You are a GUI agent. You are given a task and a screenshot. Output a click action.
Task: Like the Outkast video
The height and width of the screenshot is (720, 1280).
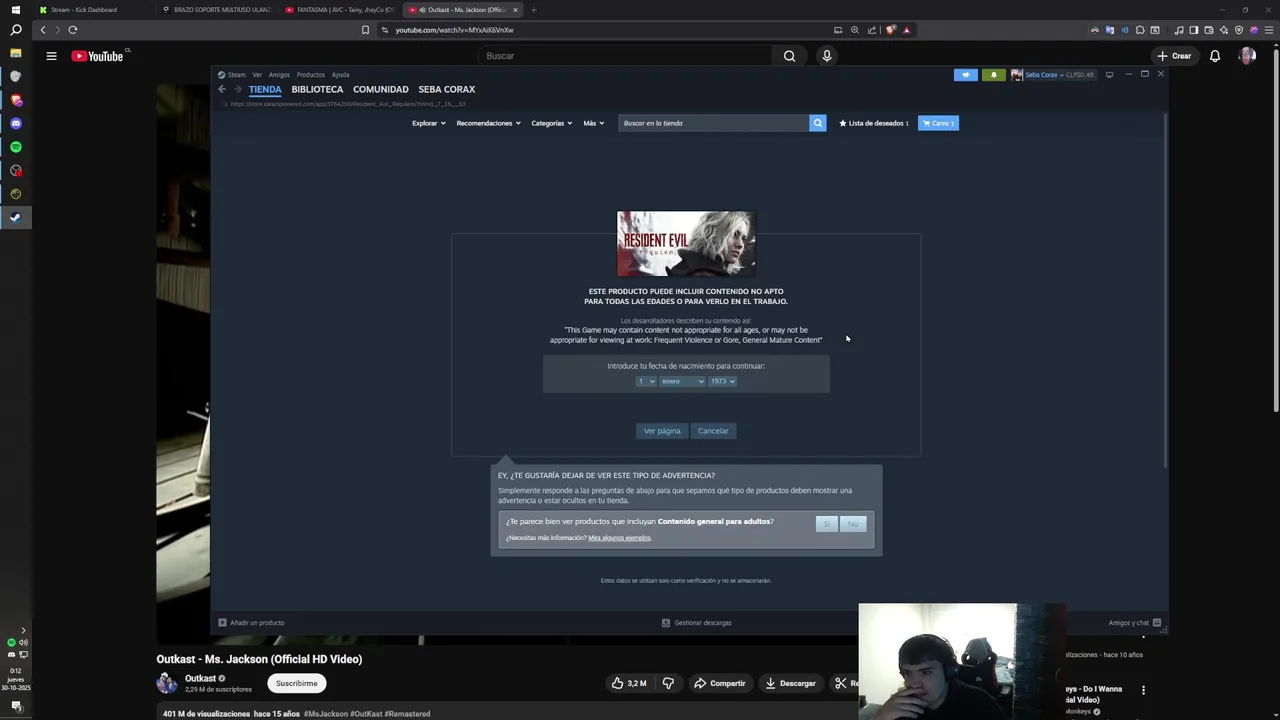point(628,683)
